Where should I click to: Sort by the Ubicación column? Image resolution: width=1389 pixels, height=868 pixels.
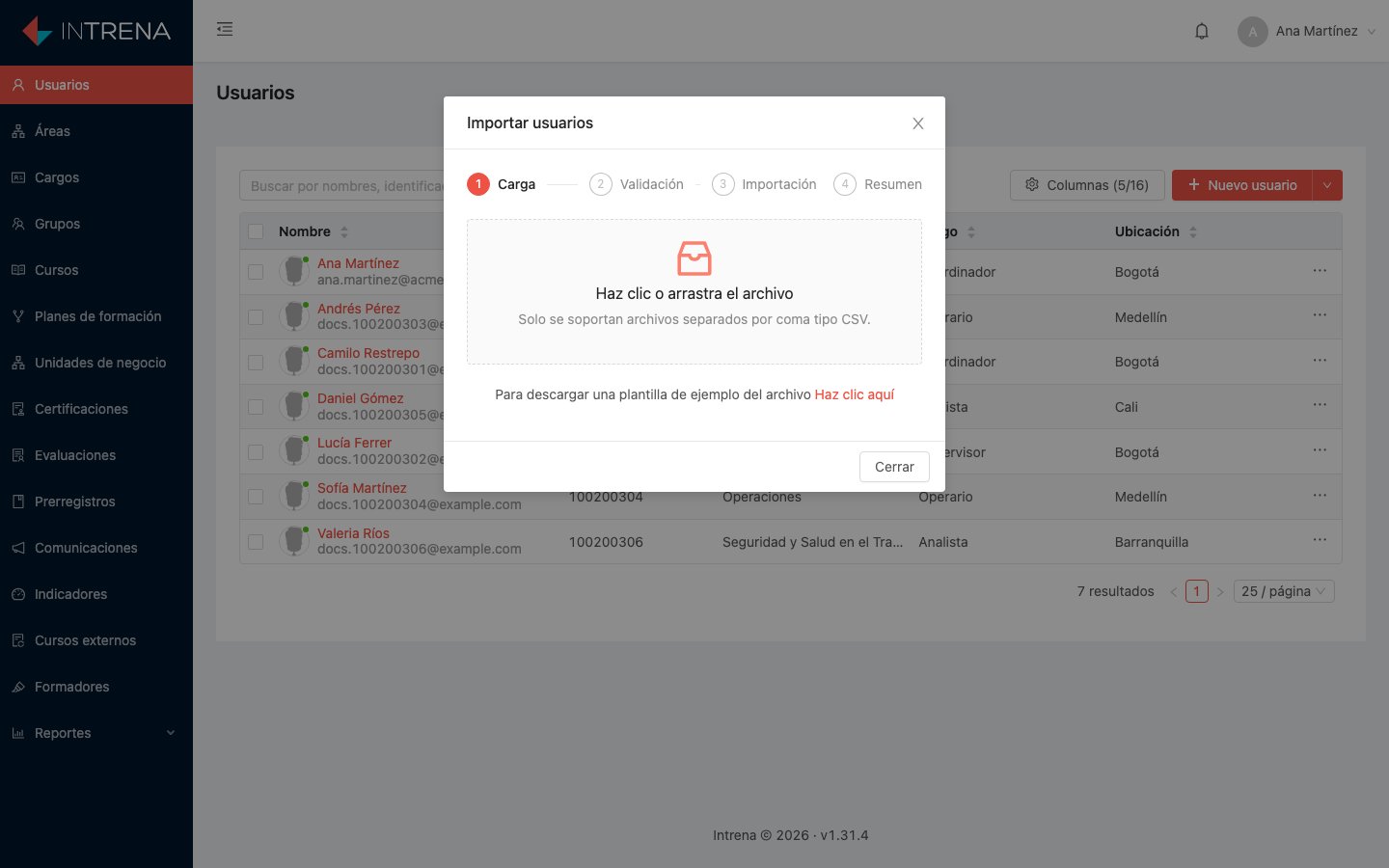tap(1156, 231)
